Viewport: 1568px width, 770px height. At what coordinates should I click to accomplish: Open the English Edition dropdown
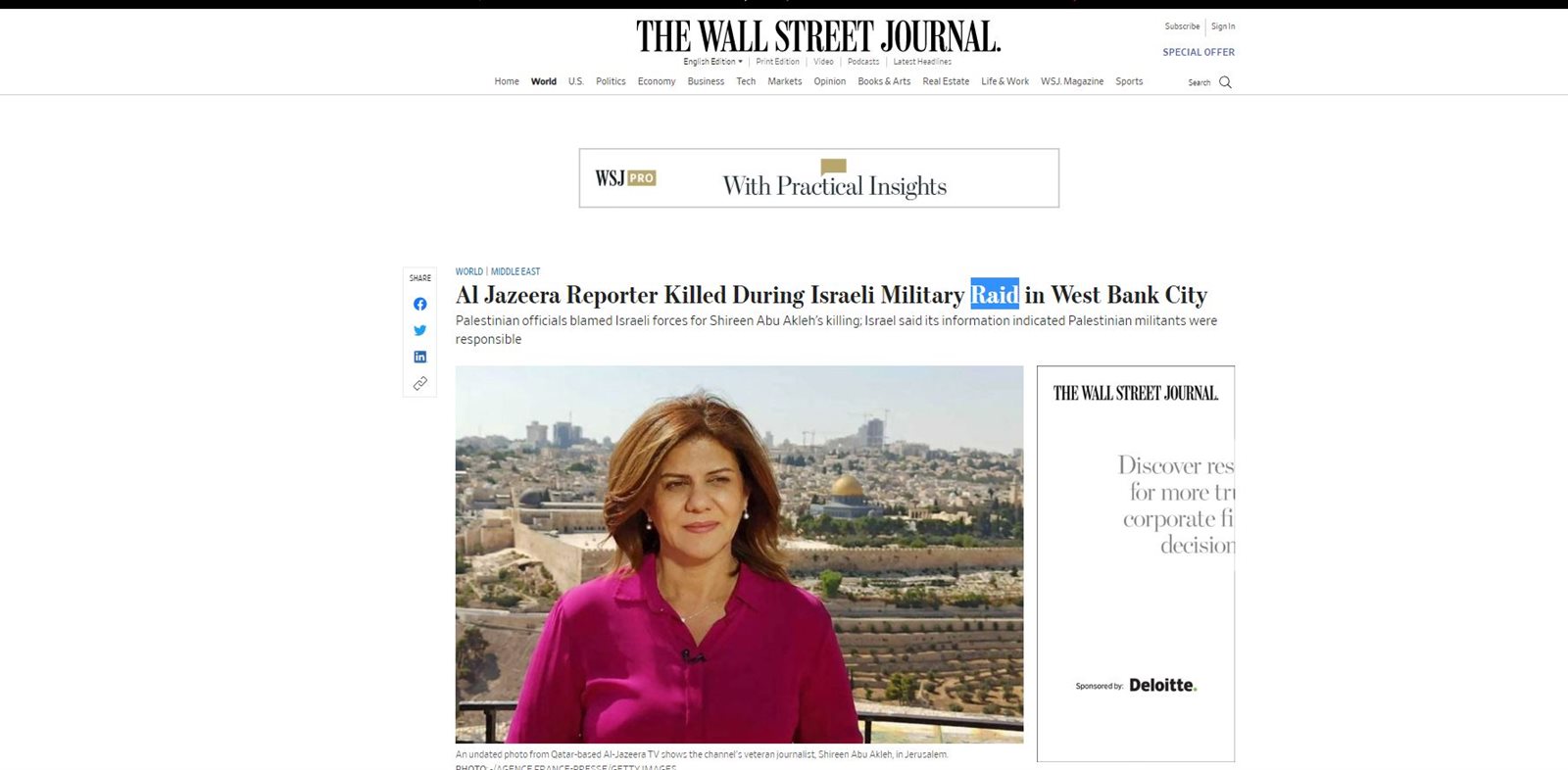pyautogui.click(x=712, y=62)
